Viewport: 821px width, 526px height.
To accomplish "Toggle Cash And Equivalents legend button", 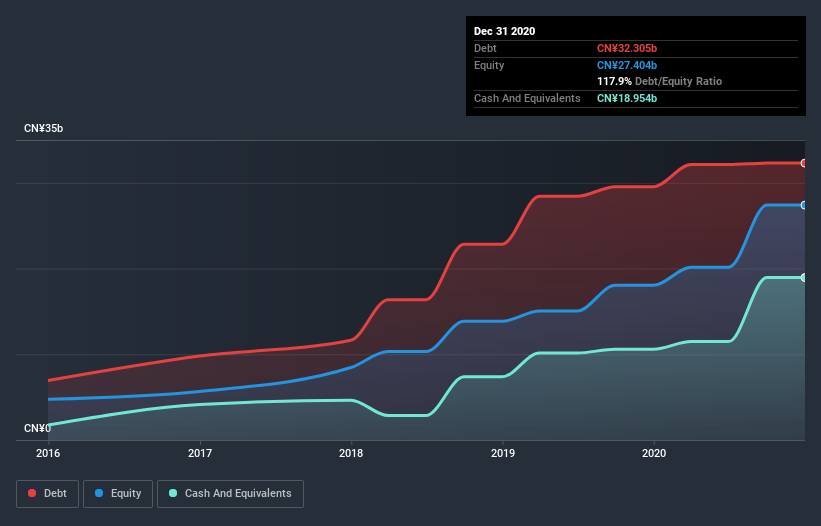I will (x=230, y=494).
